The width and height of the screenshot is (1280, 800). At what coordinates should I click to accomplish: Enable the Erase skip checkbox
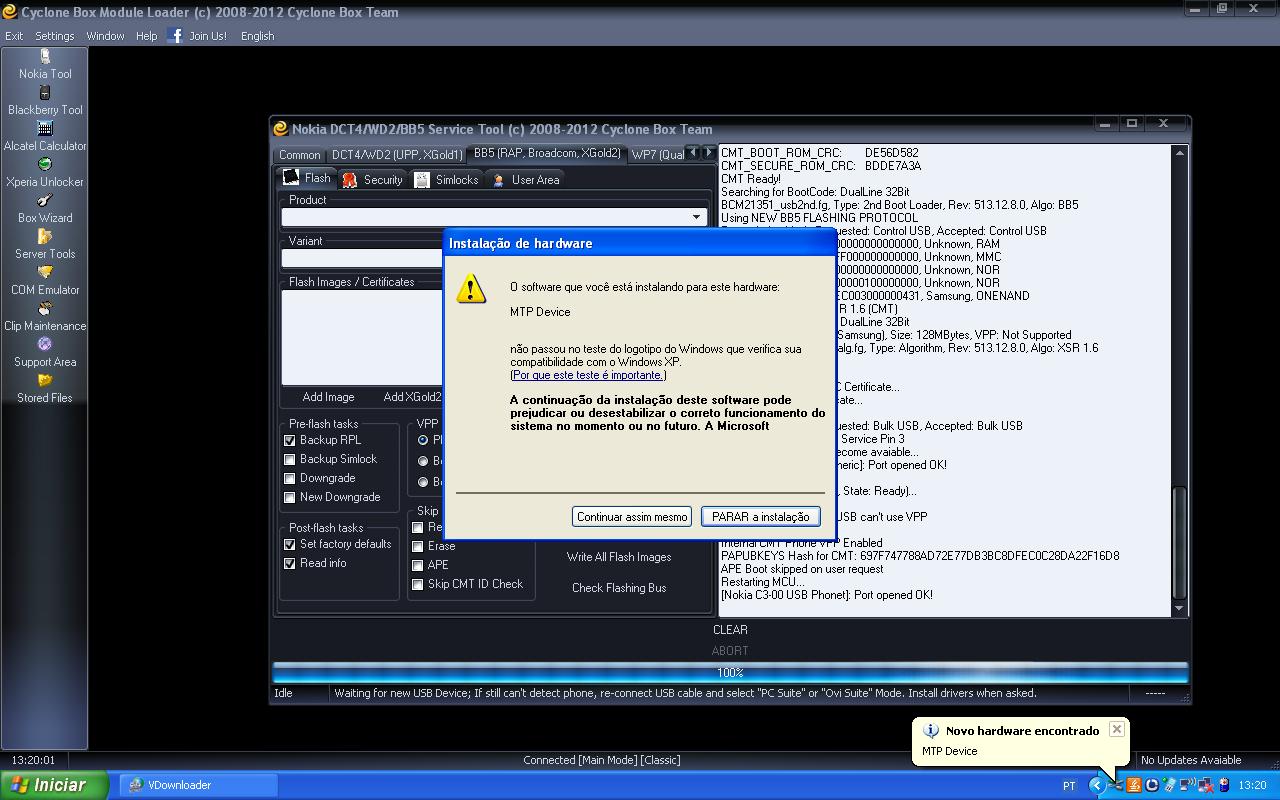[418, 546]
